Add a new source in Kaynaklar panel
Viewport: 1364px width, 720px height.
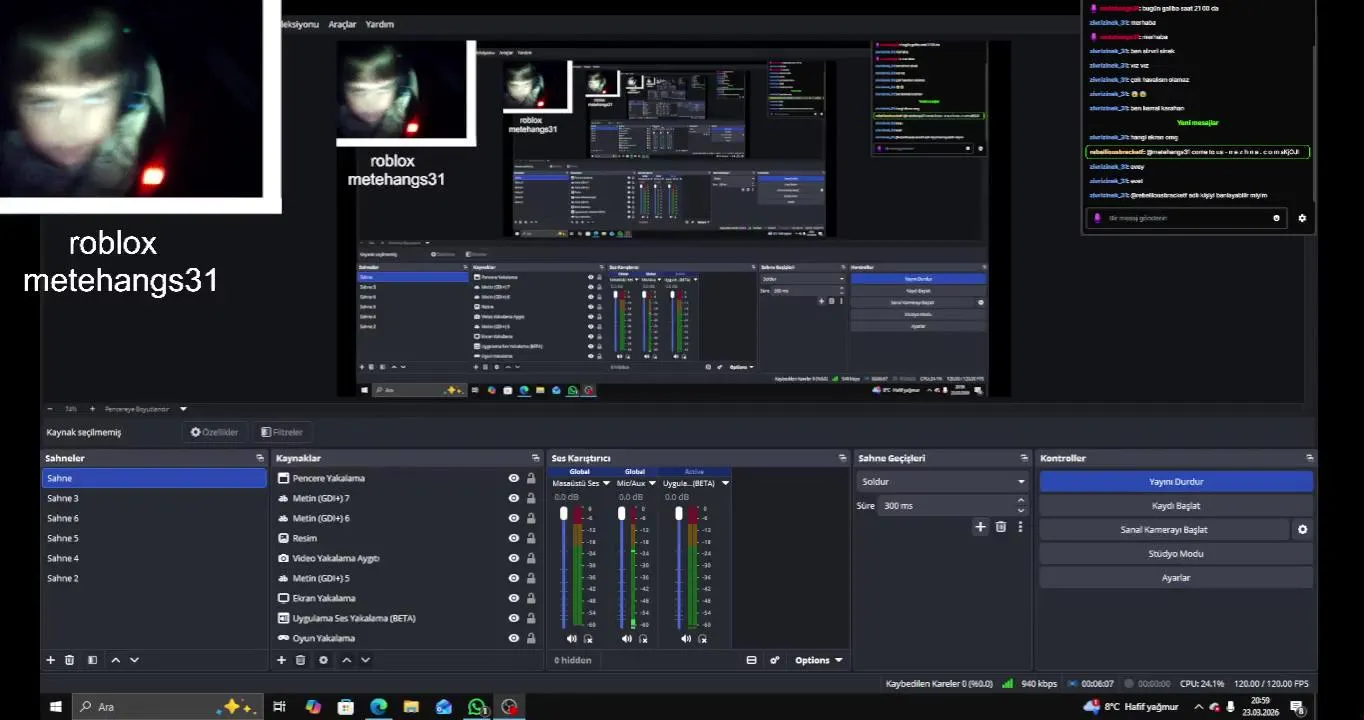coord(282,660)
